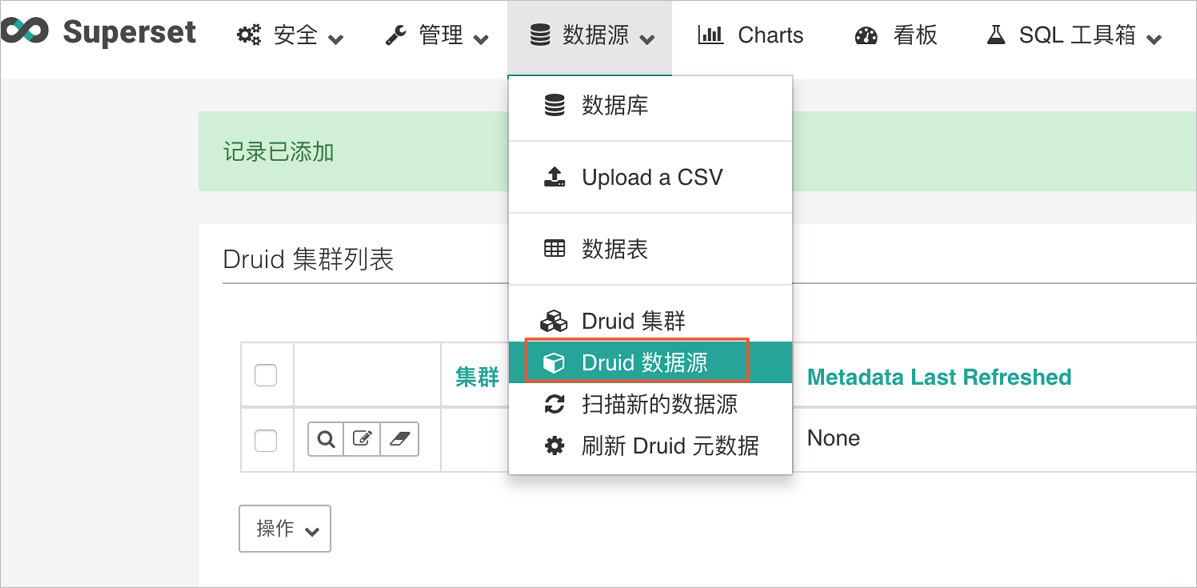Click the table grid icon beside 数据表
1197x588 pixels.
554,248
